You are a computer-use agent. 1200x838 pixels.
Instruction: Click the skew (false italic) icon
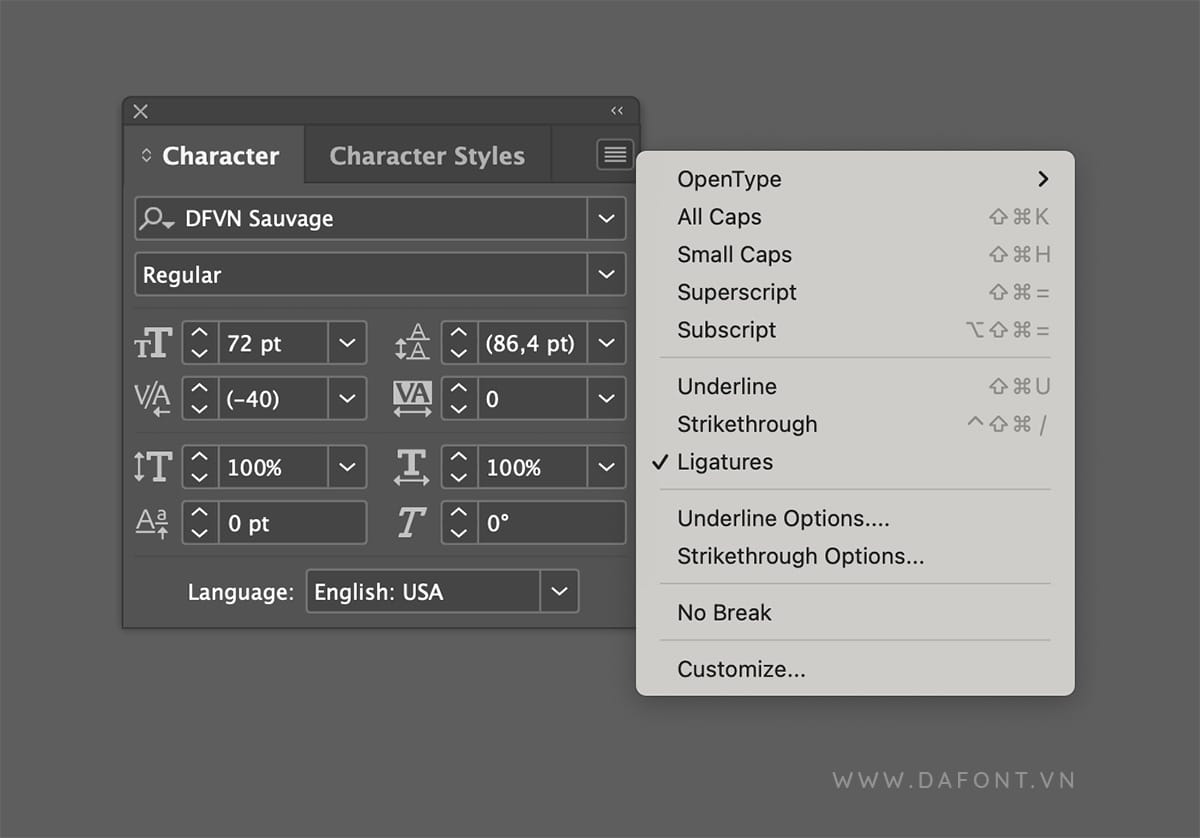412,522
